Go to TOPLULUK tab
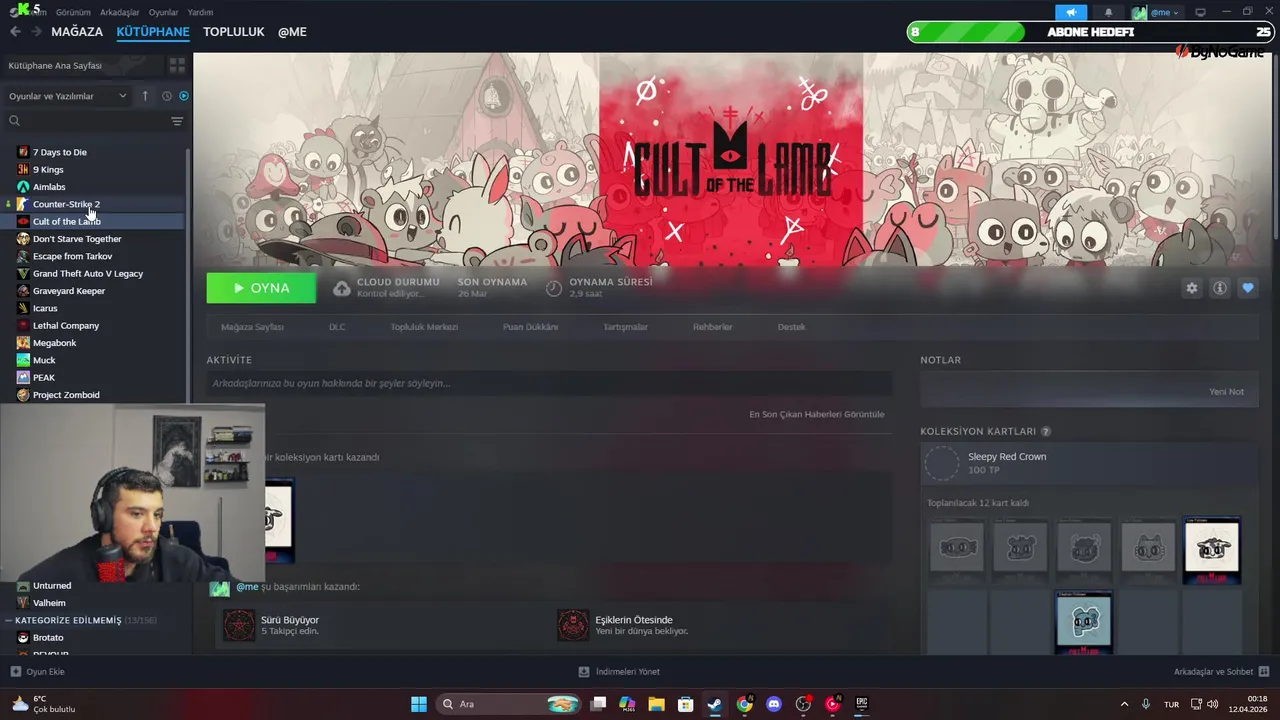The height and width of the screenshot is (720, 1280). (234, 32)
